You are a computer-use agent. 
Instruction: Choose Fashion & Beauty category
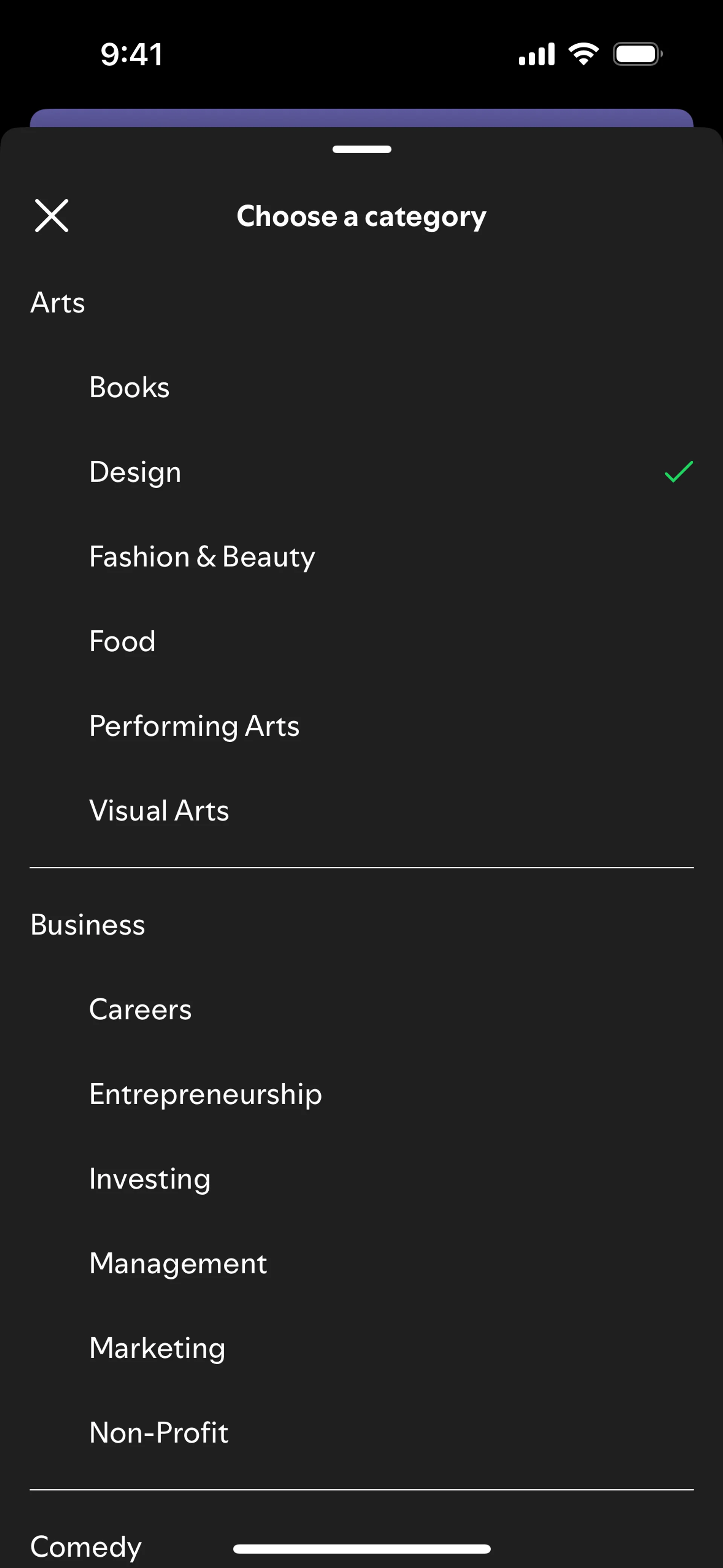pos(202,557)
